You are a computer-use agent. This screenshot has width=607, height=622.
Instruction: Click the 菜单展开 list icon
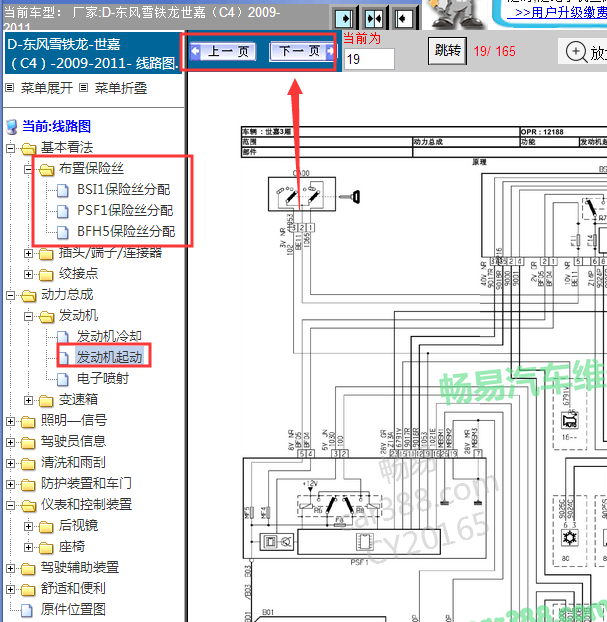(10, 88)
